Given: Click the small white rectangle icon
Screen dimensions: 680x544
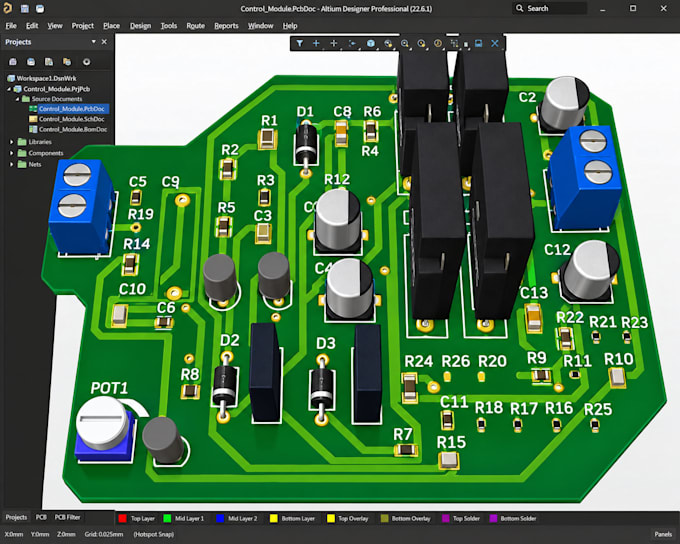Looking at the screenshot, I should (x=466, y=44).
